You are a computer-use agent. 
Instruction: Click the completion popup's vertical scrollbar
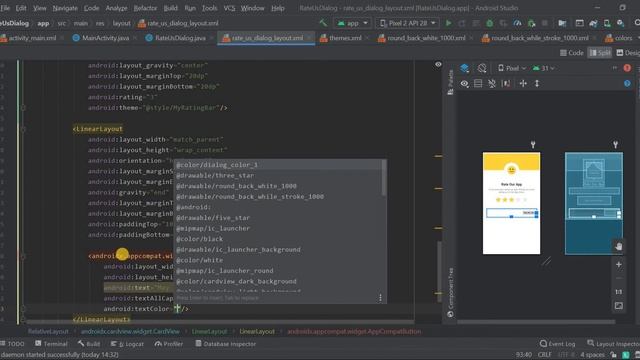[384, 178]
